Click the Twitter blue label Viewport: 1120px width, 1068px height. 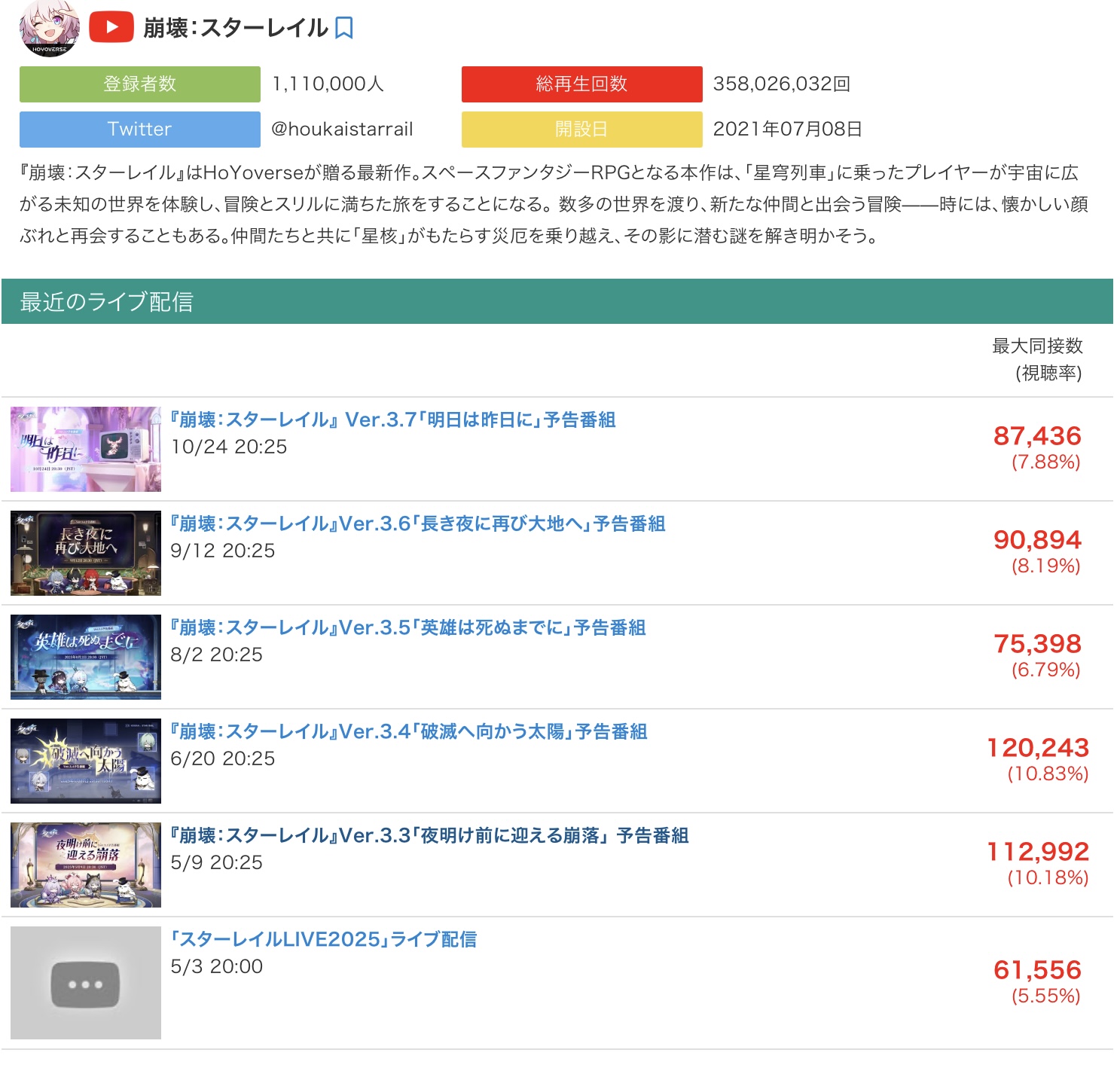(140, 129)
